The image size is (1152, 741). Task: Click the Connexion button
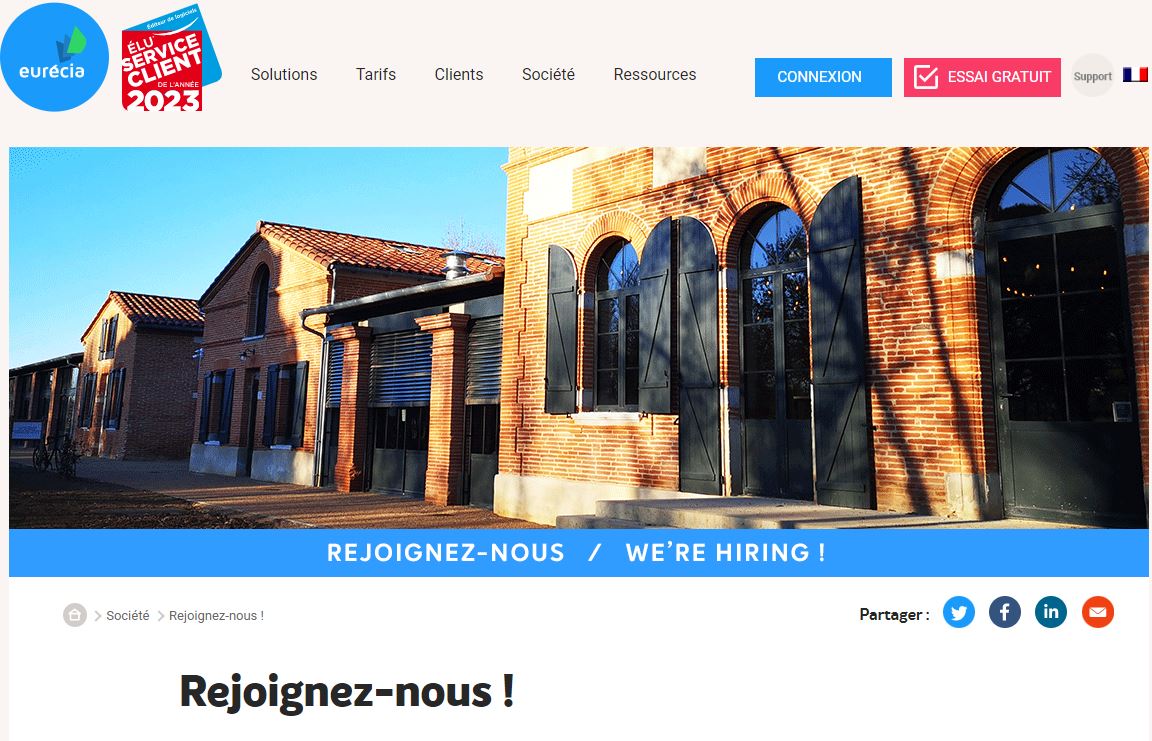tap(824, 77)
